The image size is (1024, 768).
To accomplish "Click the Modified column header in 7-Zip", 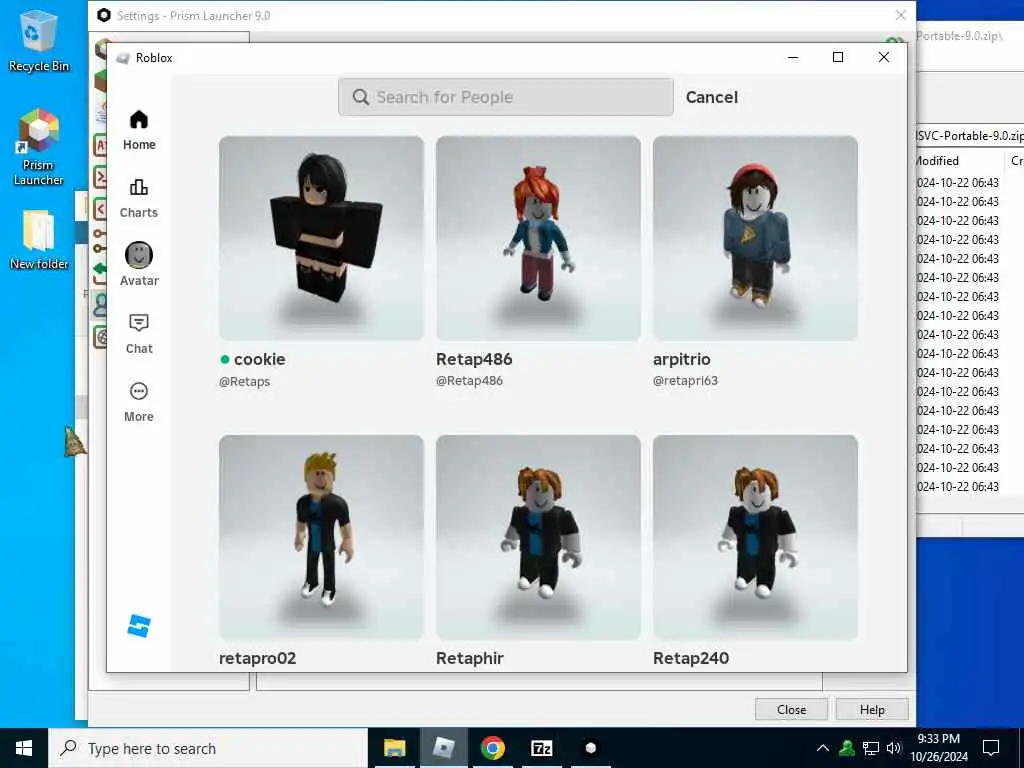I will tap(958, 161).
